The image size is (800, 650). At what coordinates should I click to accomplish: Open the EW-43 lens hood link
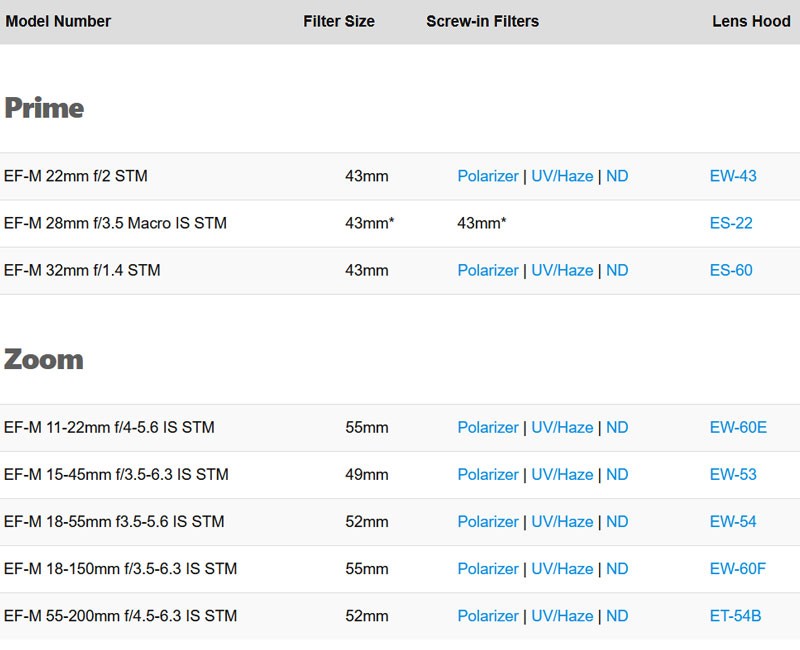coord(732,176)
